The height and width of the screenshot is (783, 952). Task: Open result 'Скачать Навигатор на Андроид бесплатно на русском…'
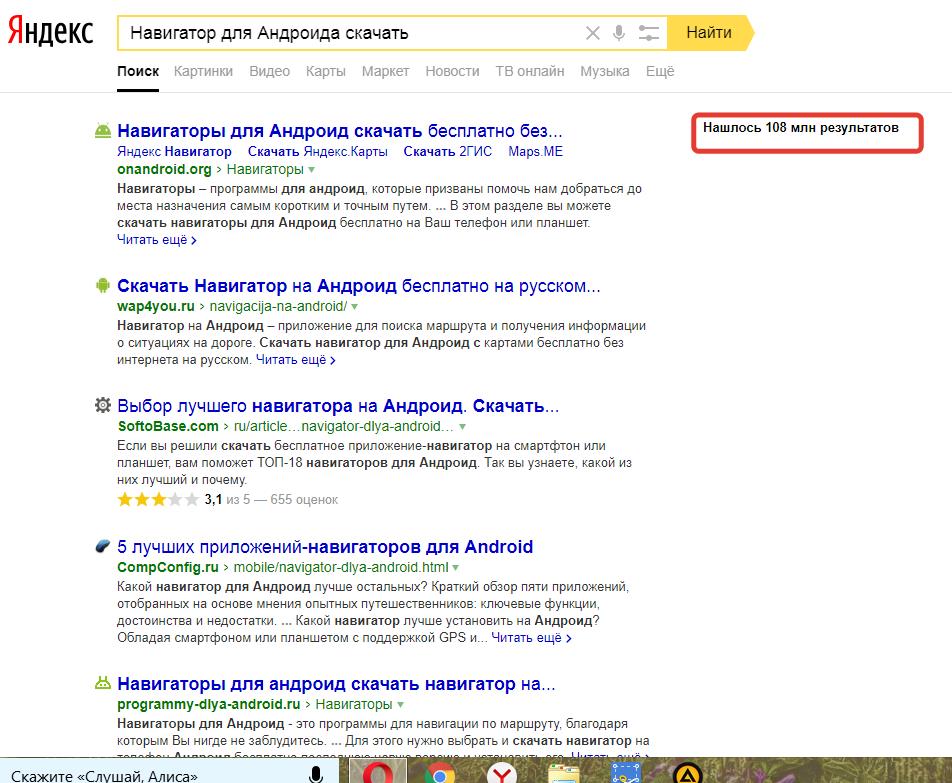click(359, 286)
